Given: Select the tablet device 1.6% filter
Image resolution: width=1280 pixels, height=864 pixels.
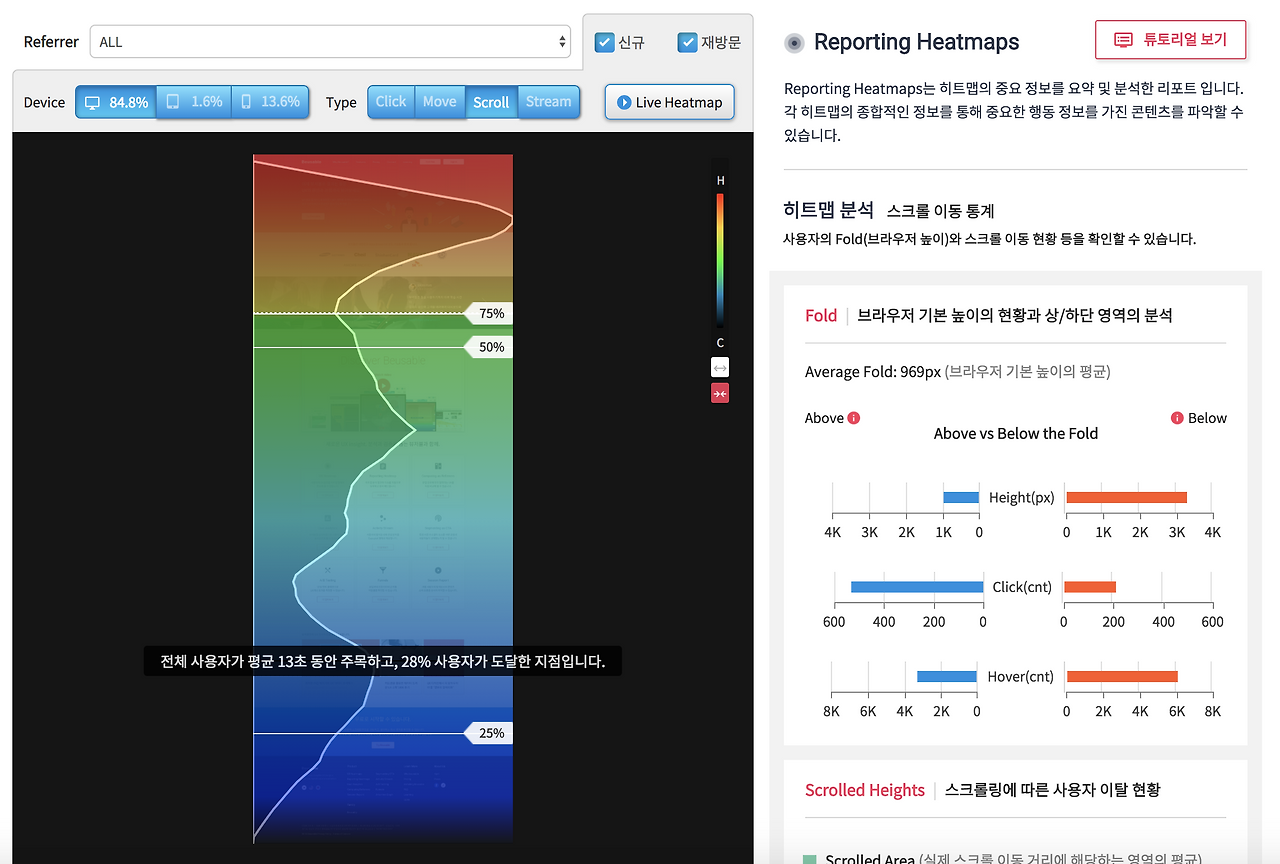Looking at the screenshot, I should [x=194, y=102].
